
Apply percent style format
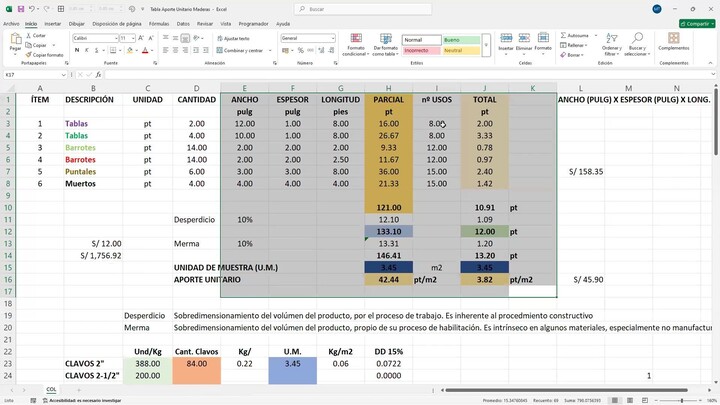[x=300, y=50]
